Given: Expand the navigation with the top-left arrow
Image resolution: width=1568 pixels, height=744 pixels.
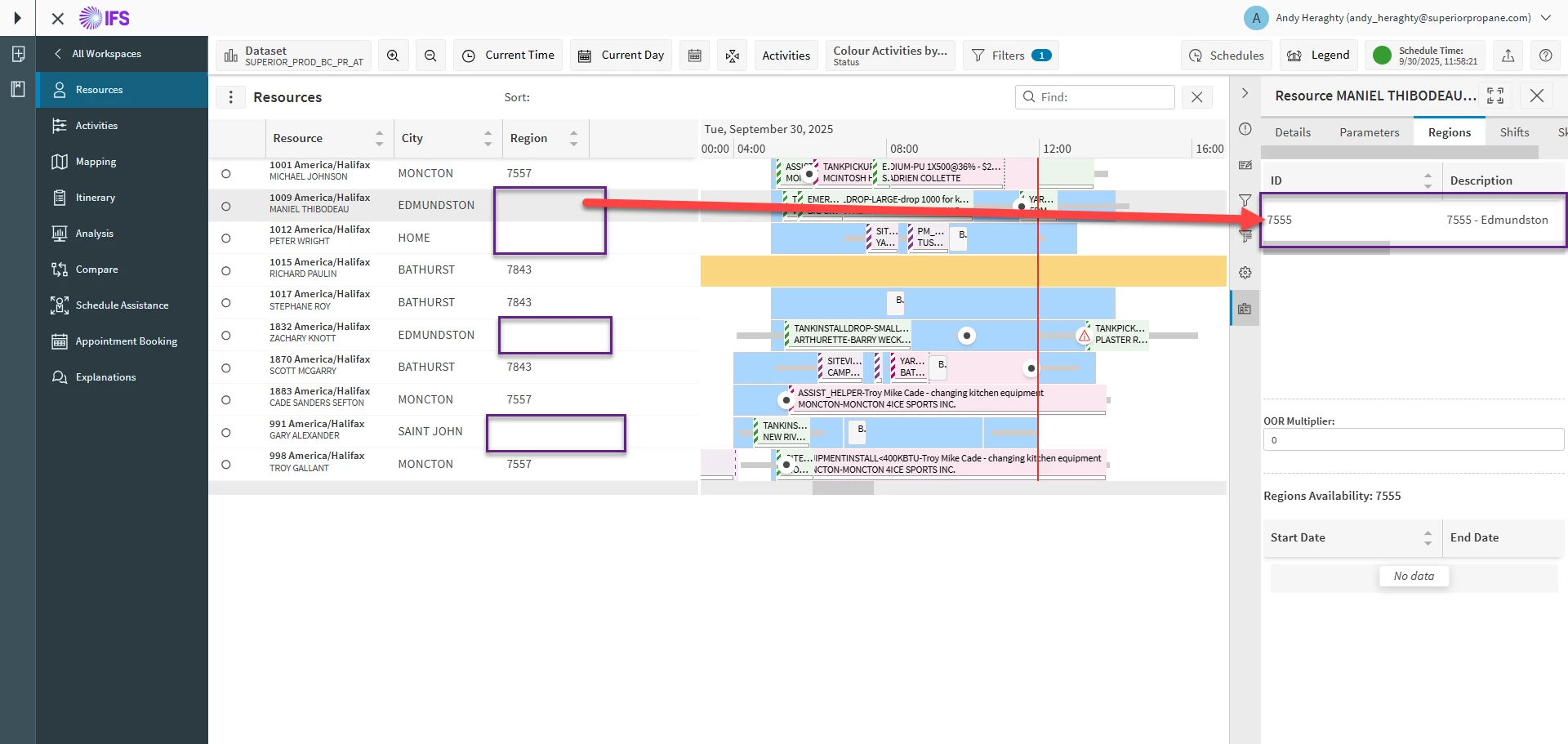Looking at the screenshot, I should [17, 18].
